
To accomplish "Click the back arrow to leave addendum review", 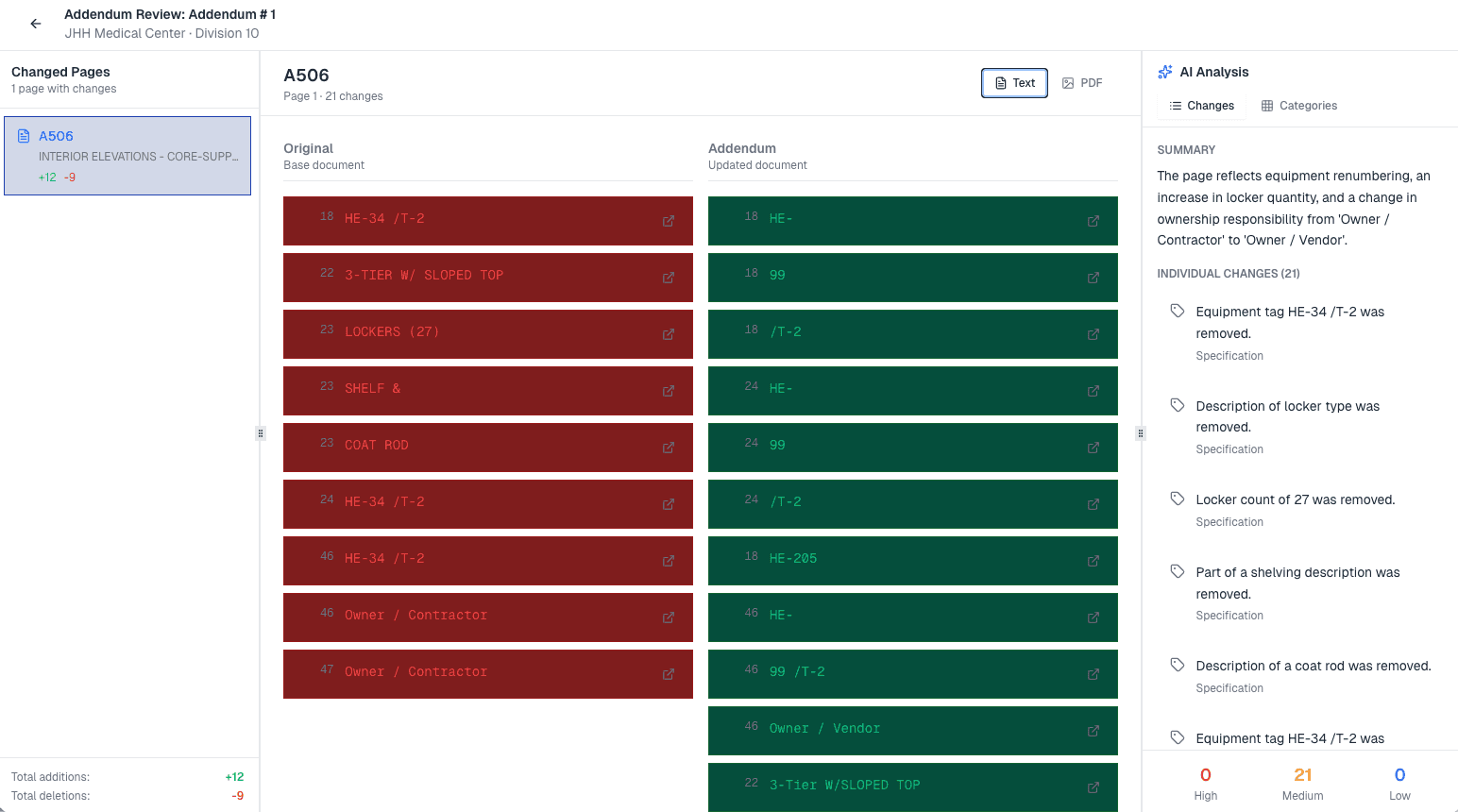I will (x=36, y=24).
